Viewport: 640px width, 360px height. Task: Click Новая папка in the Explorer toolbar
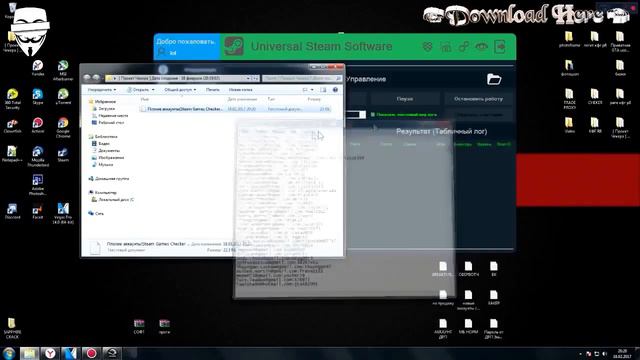pos(240,89)
